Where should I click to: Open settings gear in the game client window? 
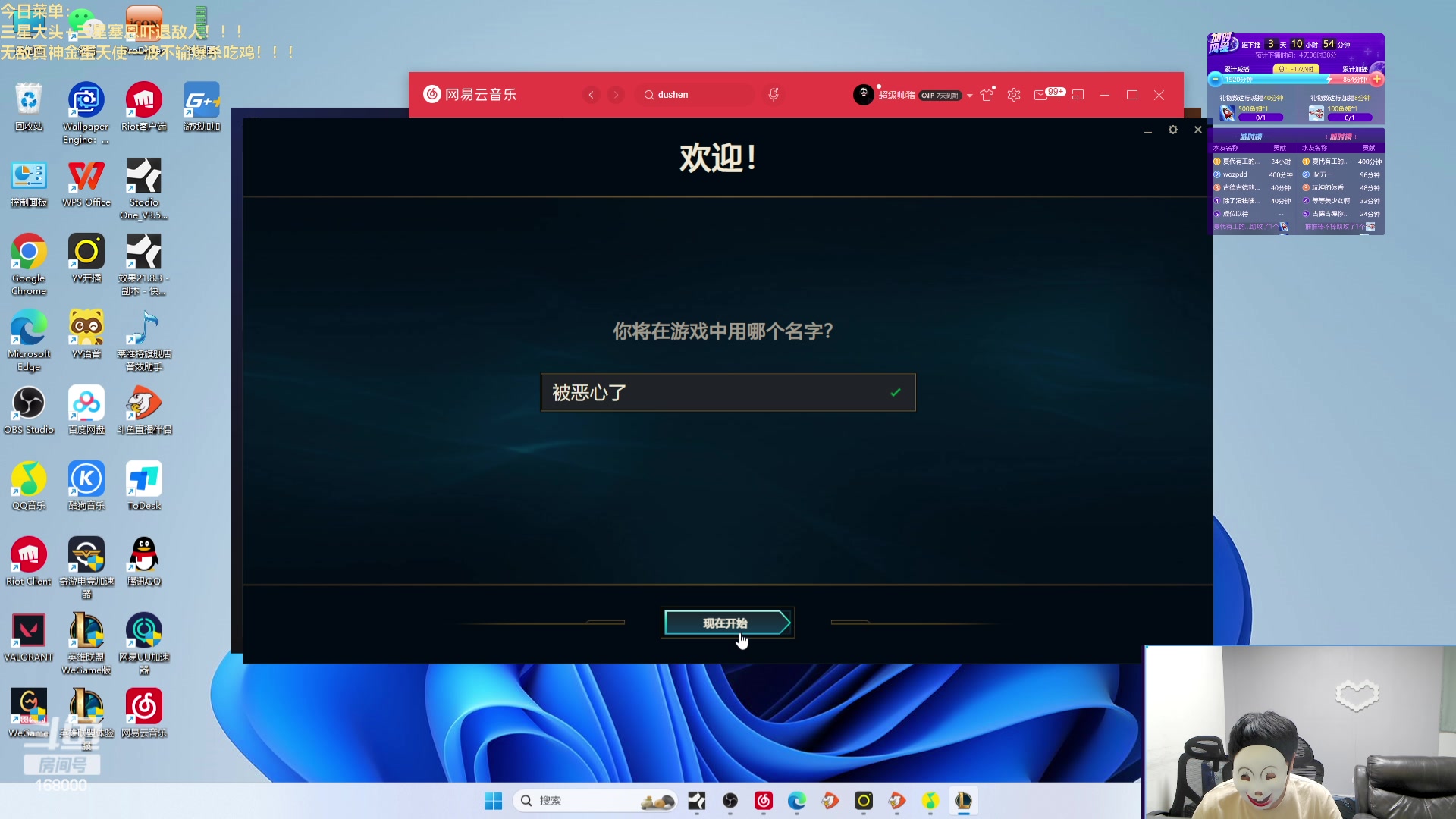coord(1173,130)
